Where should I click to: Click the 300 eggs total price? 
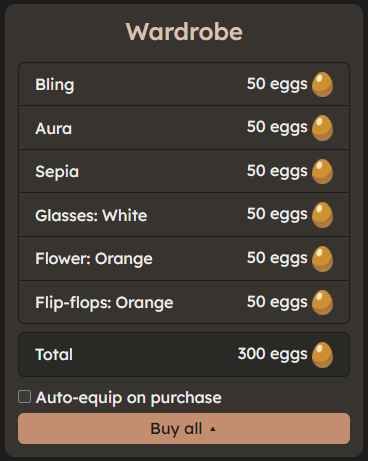[x=272, y=354]
